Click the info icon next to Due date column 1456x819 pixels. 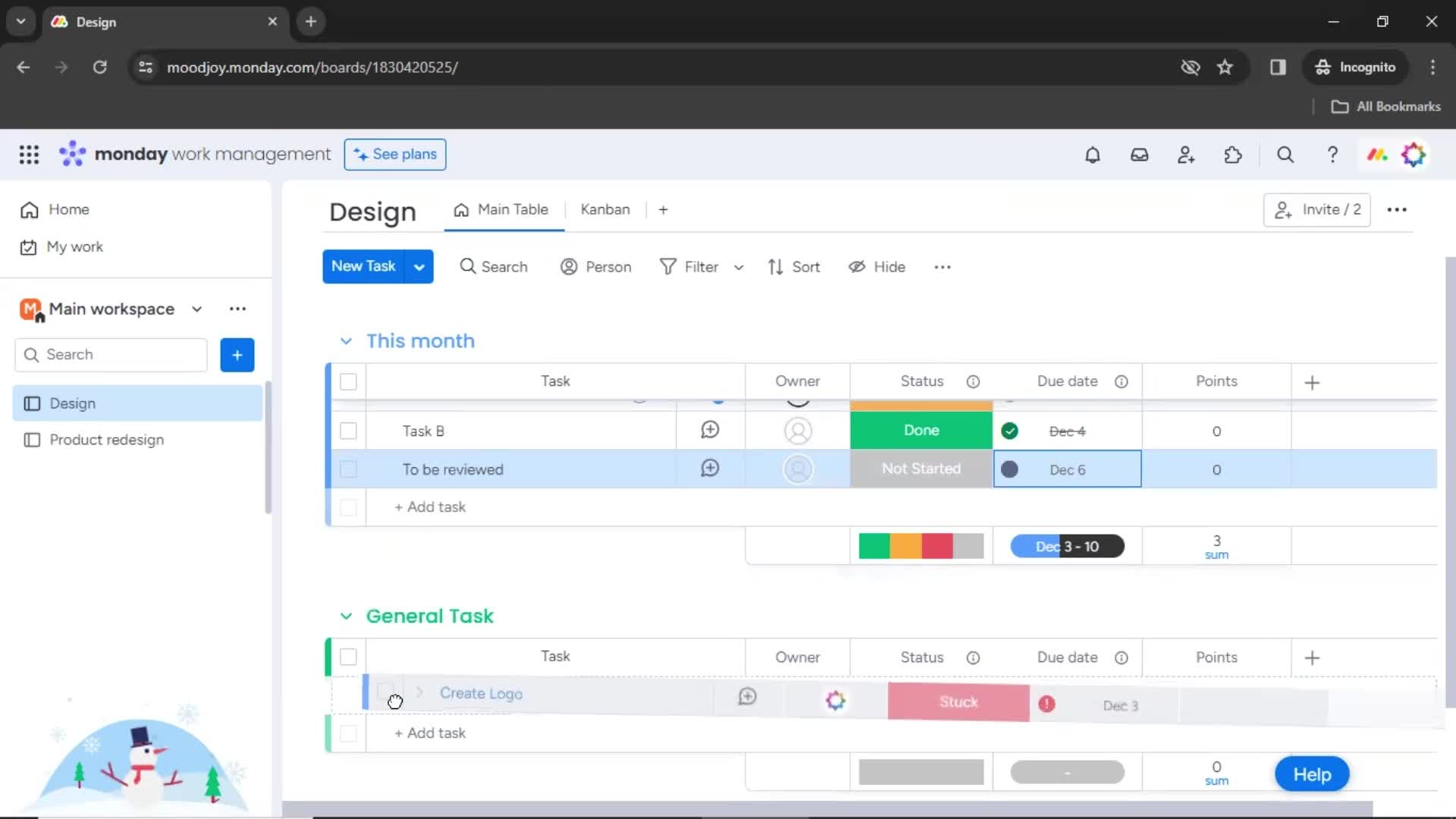coord(1121,381)
